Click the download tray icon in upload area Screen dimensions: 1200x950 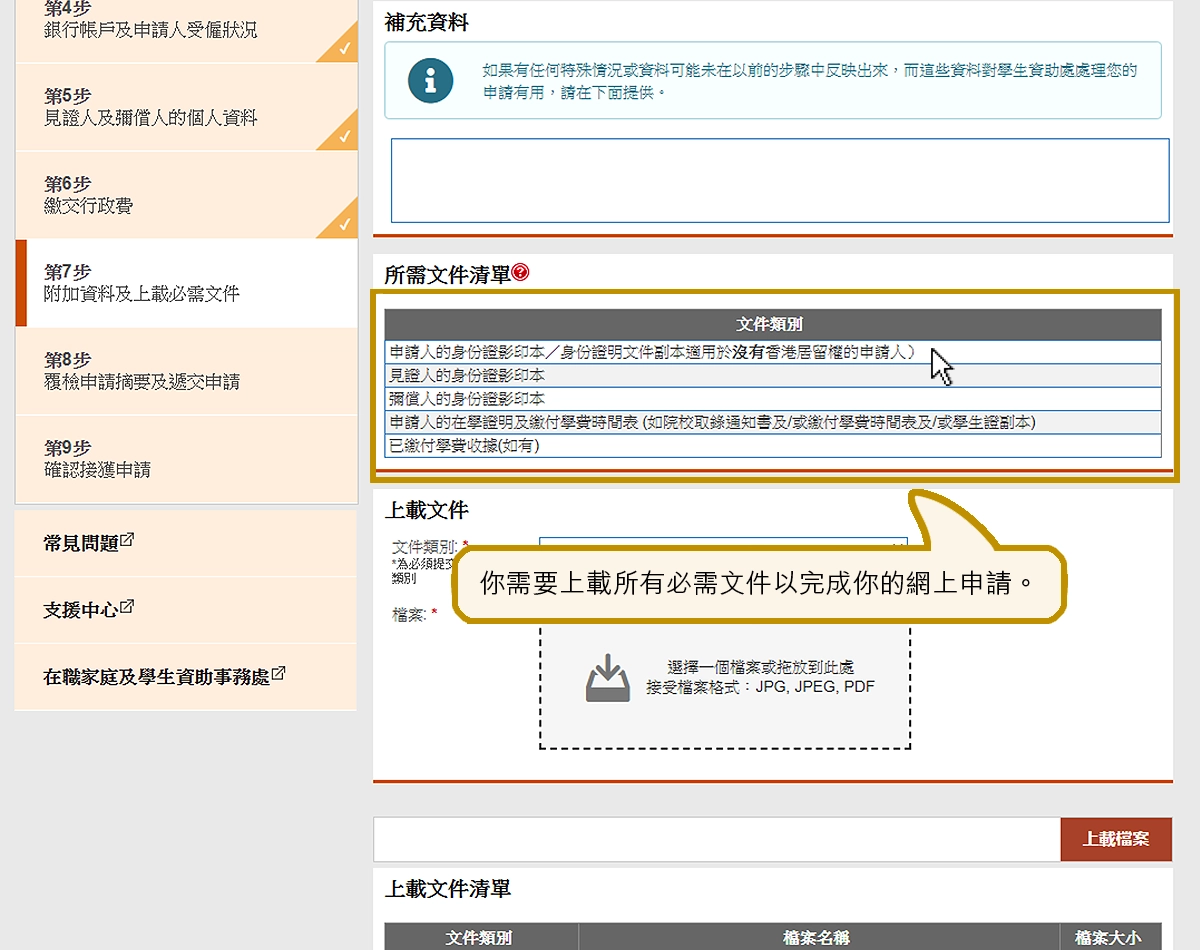pyautogui.click(x=608, y=678)
